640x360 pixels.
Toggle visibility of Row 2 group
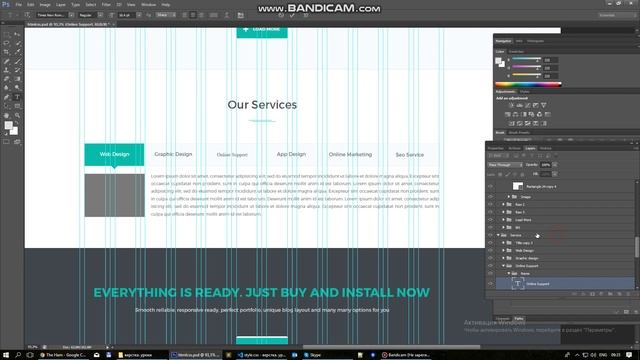[x=490, y=204]
